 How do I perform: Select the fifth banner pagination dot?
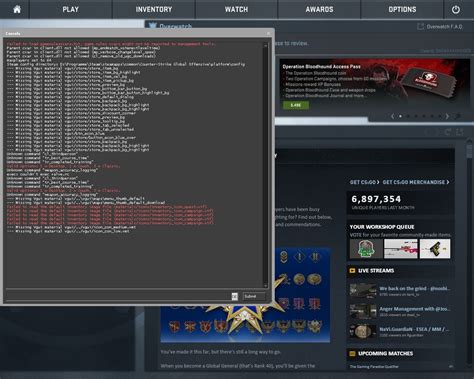click(x=432, y=116)
